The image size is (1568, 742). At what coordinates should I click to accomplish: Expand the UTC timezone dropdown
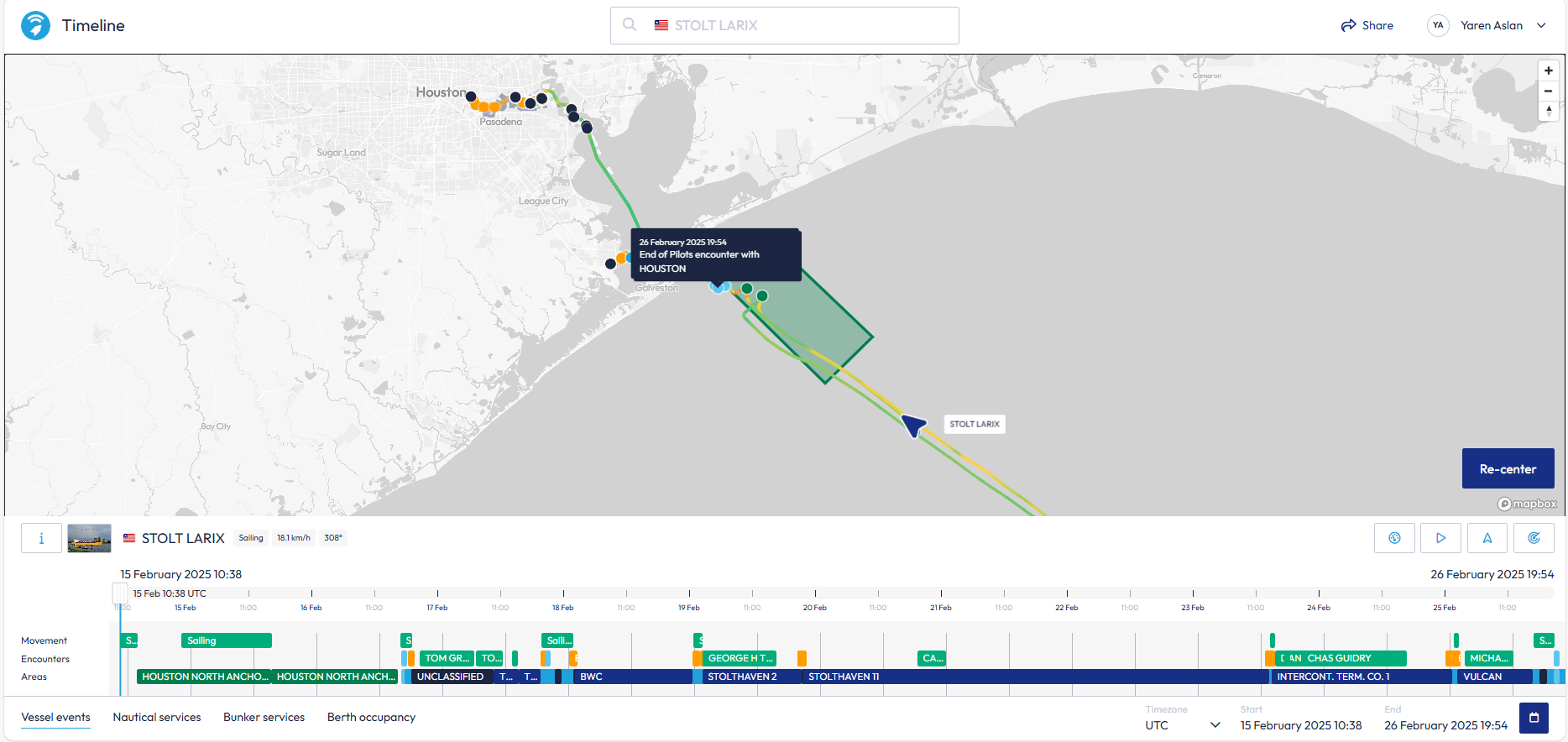[1182, 725]
